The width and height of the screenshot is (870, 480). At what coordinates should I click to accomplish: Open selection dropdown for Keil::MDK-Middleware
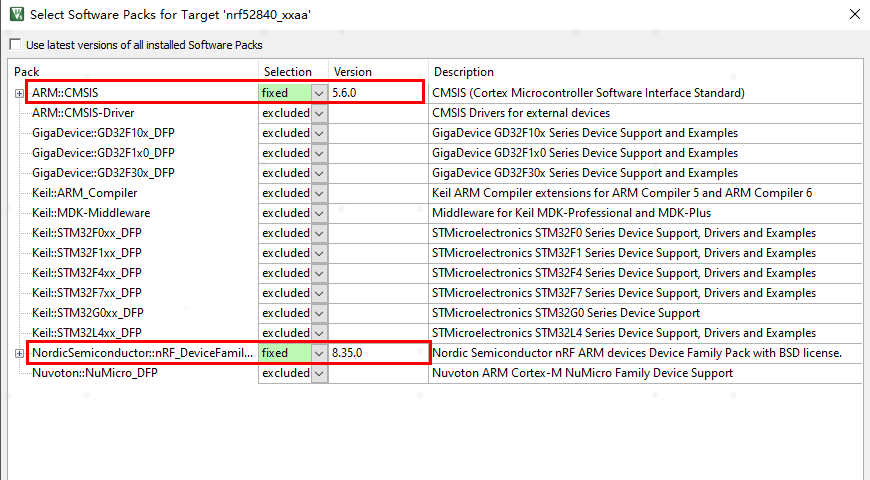(x=319, y=213)
